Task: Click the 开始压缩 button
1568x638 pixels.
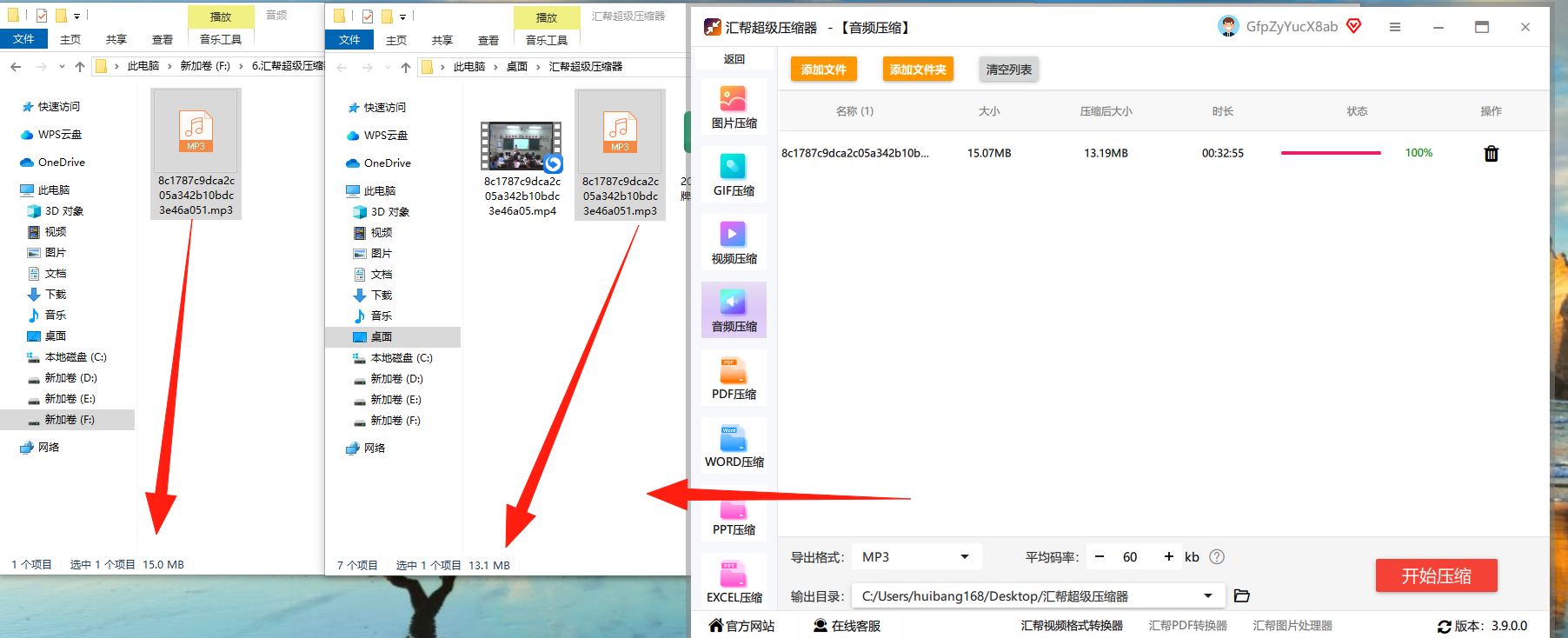Action: (1436, 575)
